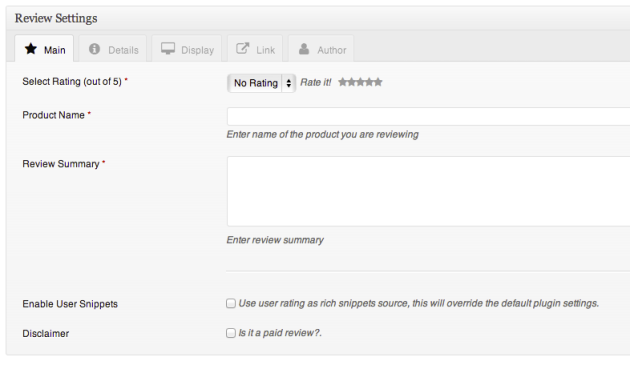Viewport: 630px width, 365px height.
Task: Click 'Is it a paid review?' text
Action: (x=280, y=333)
